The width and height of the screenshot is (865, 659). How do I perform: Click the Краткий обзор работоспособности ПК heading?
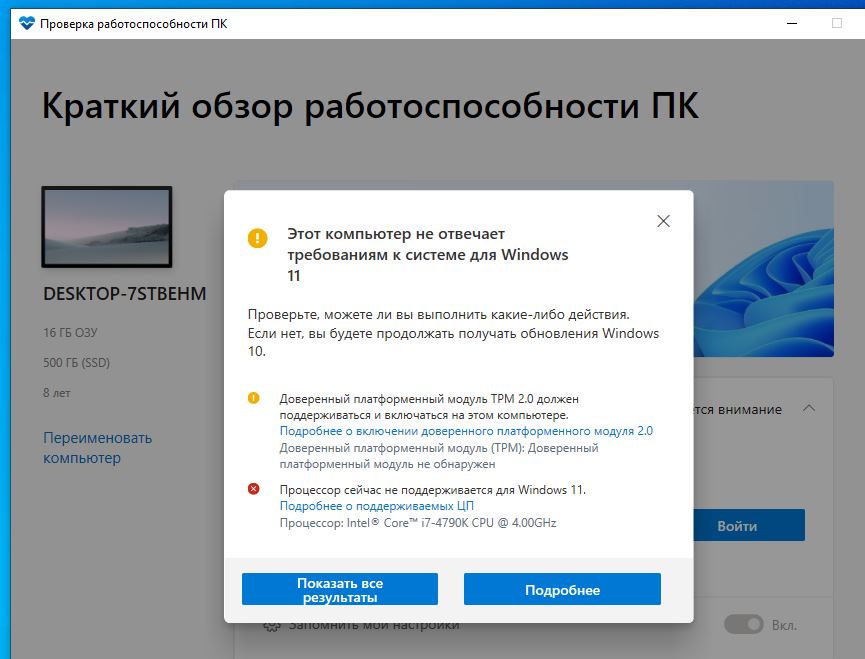pos(371,105)
